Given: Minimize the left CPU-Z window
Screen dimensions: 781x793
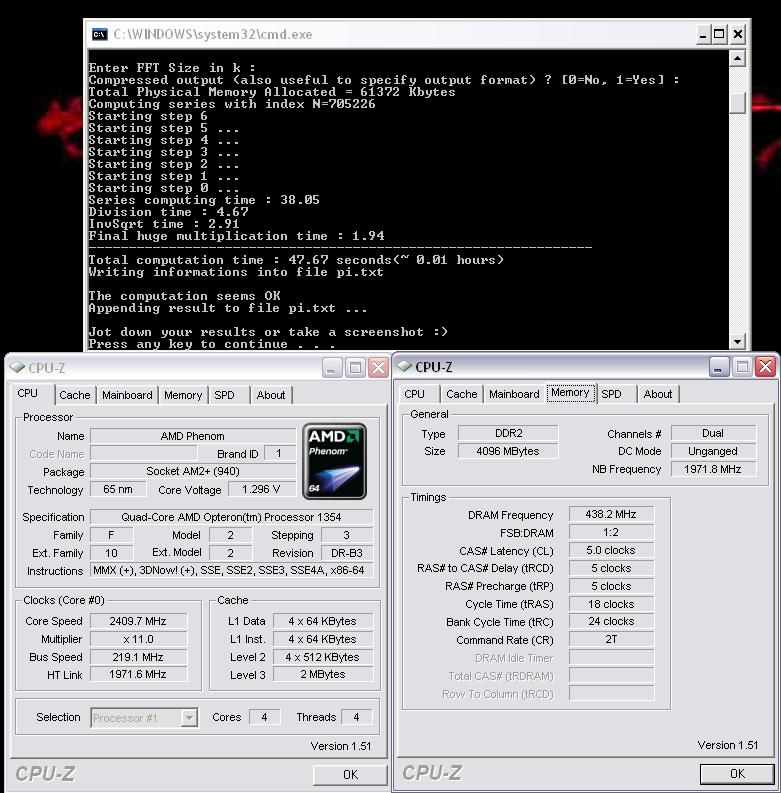Looking at the screenshot, I should (331, 368).
